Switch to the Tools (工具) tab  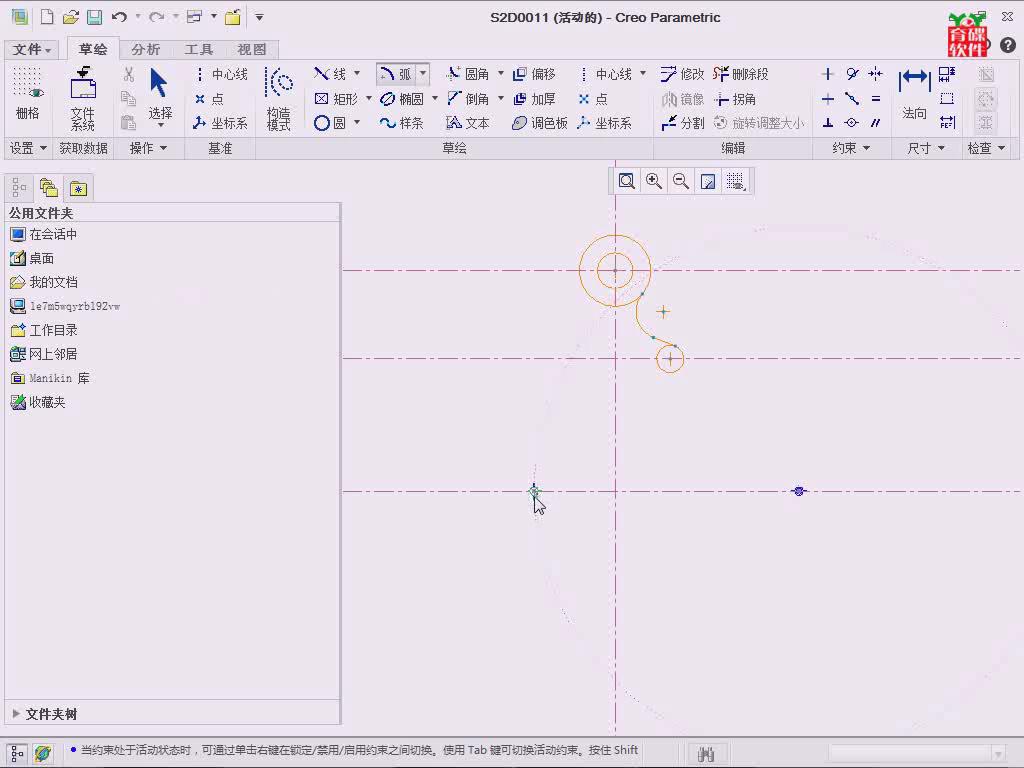pyautogui.click(x=199, y=50)
